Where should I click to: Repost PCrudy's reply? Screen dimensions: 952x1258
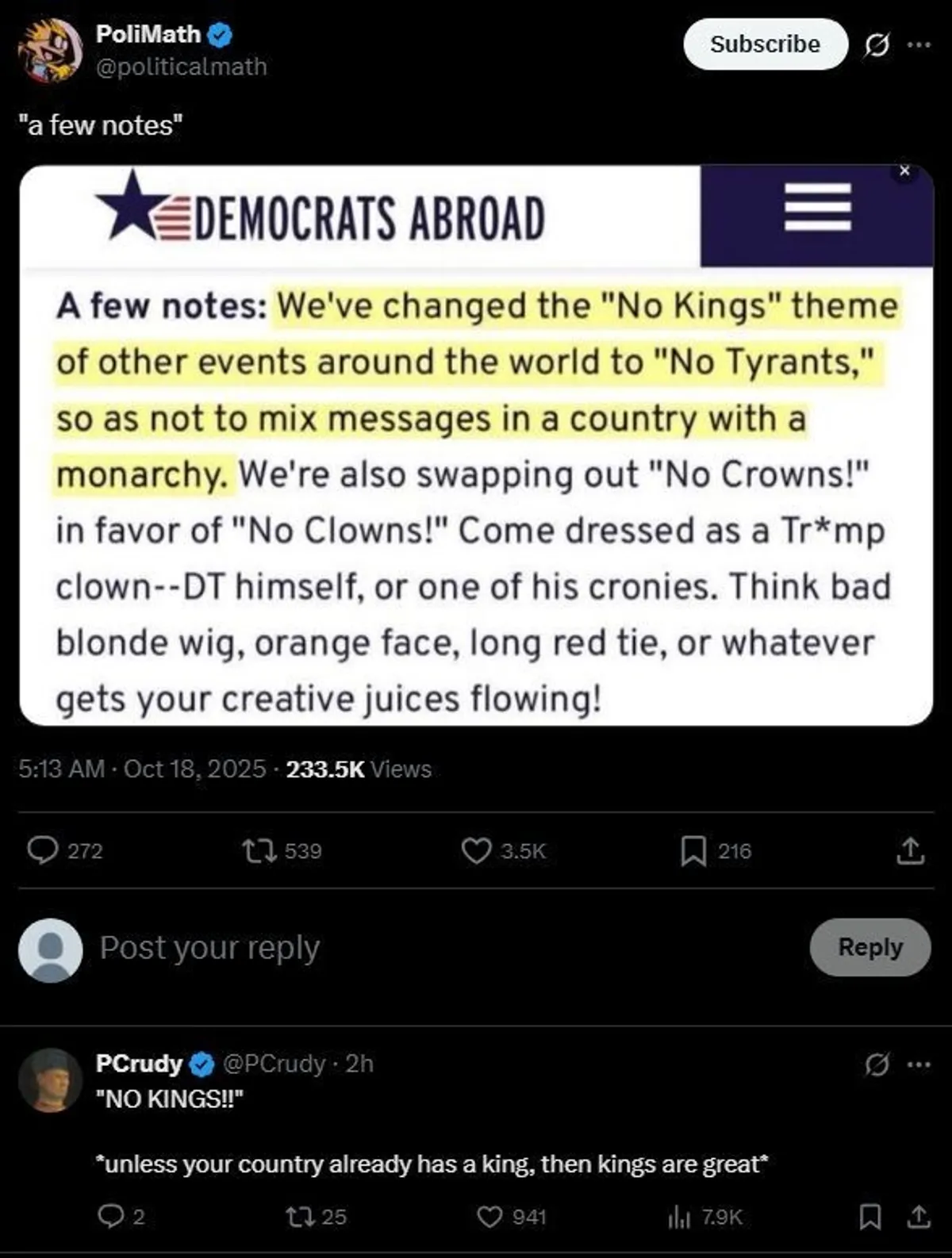point(298,1216)
